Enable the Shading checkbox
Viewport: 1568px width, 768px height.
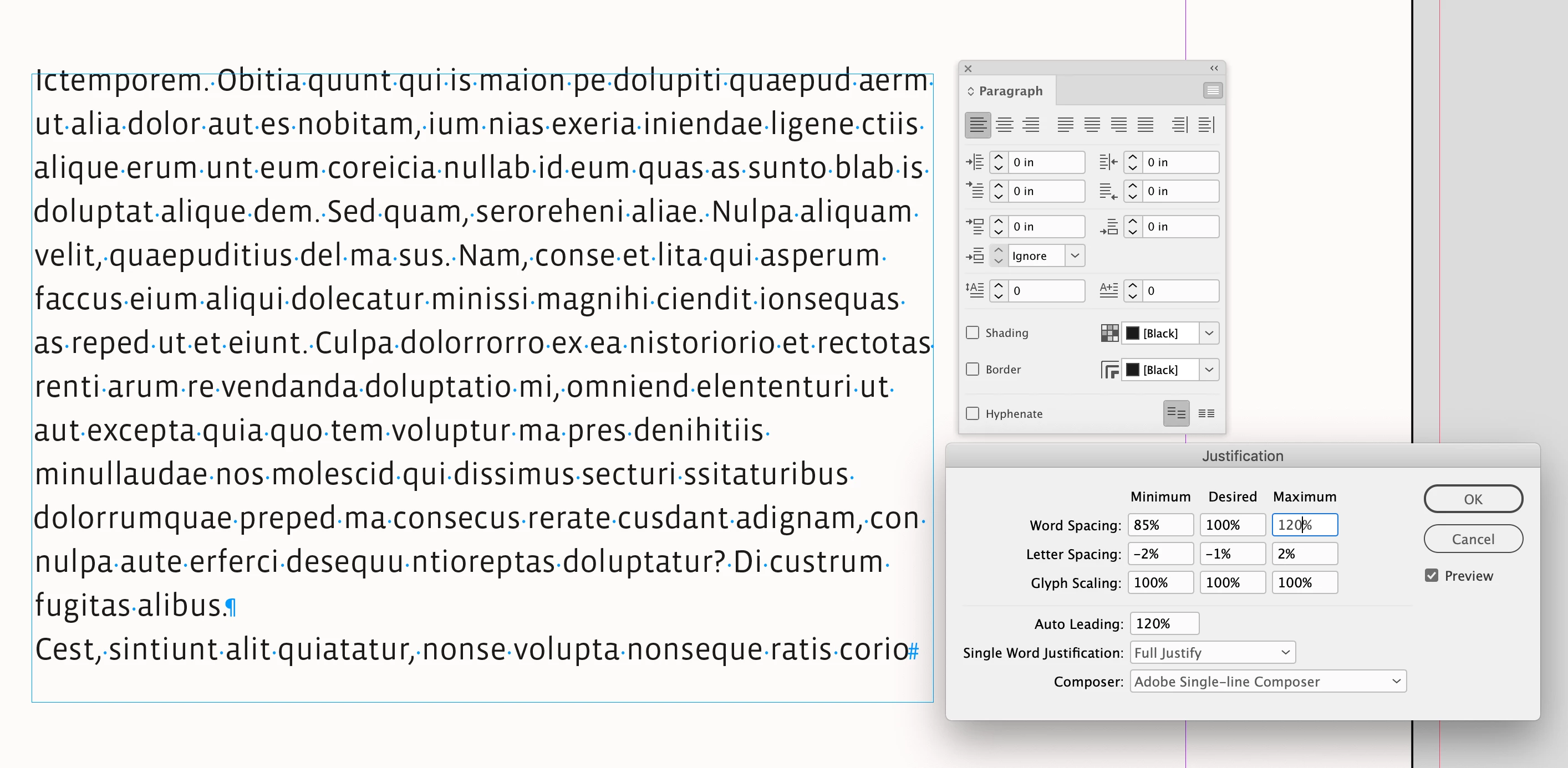tap(973, 333)
